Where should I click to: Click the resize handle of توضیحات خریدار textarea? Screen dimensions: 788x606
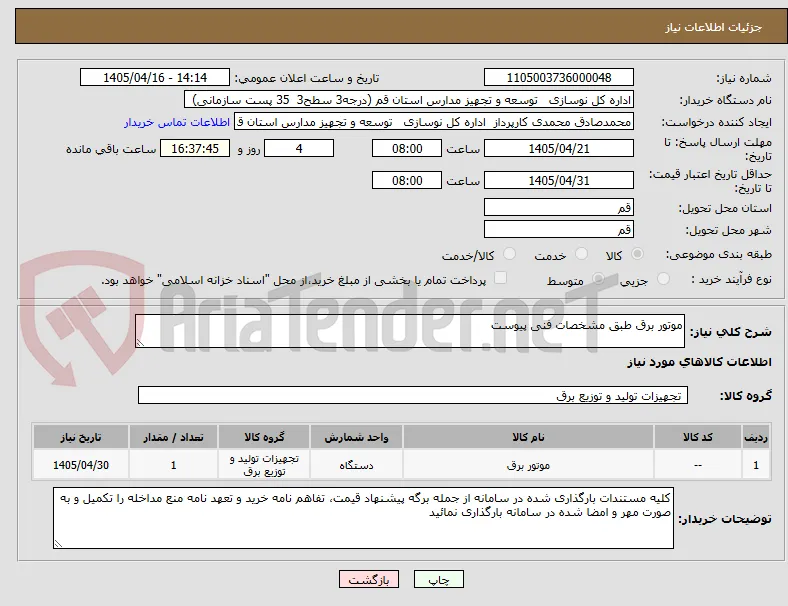click(x=58, y=543)
